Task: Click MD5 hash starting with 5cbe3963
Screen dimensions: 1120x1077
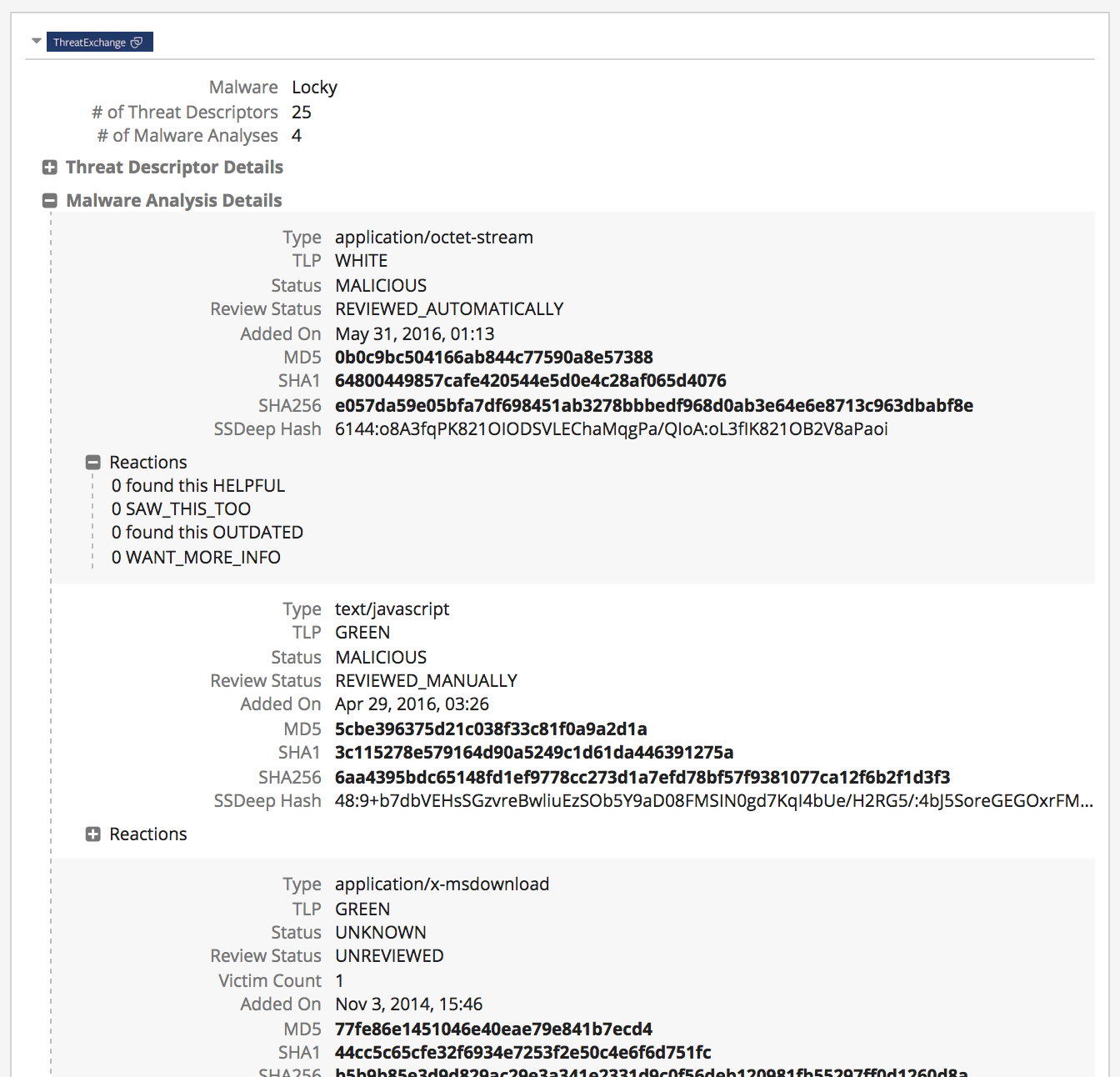Action: pos(491,729)
